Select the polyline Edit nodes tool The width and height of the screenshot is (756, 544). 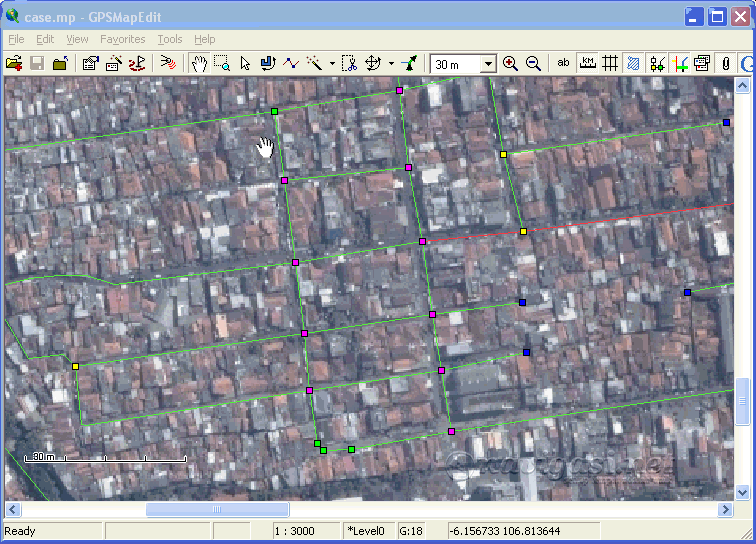tap(291, 63)
